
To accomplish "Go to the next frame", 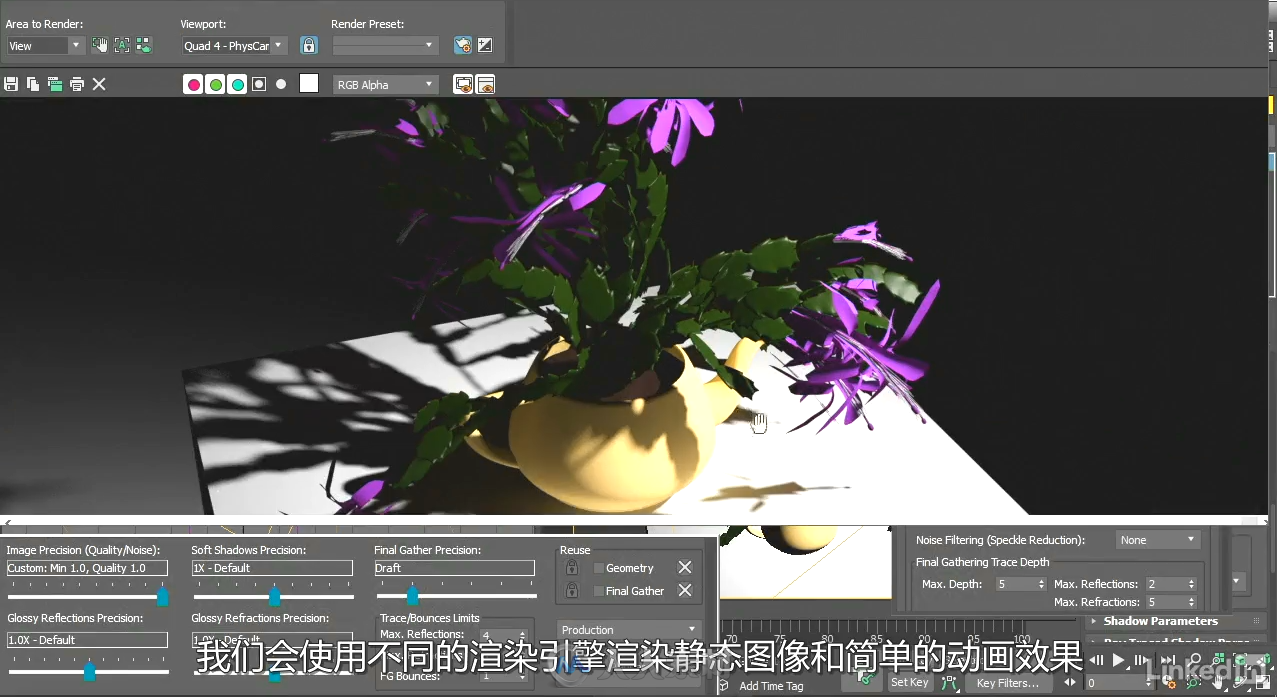I will 1140,660.
